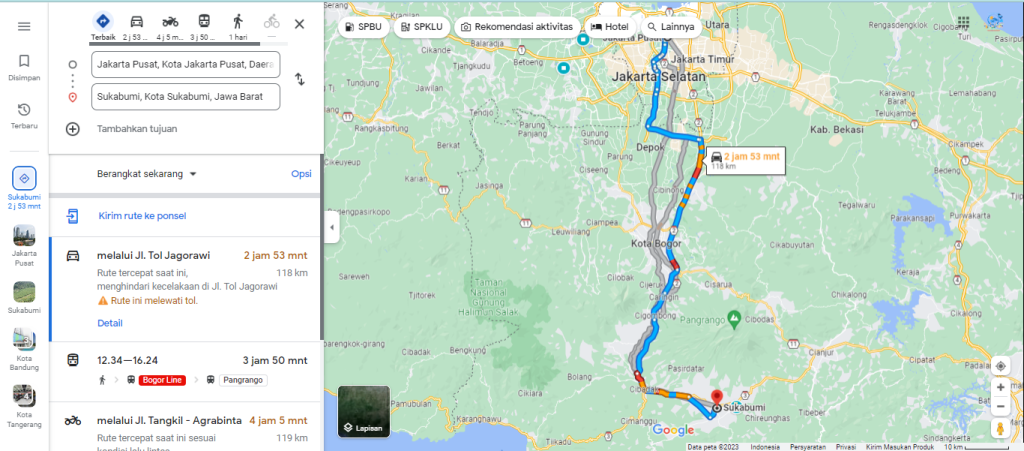The height and width of the screenshot is (451, 1024).
Task: Zoom in using the plus control
Action: 1000,387
